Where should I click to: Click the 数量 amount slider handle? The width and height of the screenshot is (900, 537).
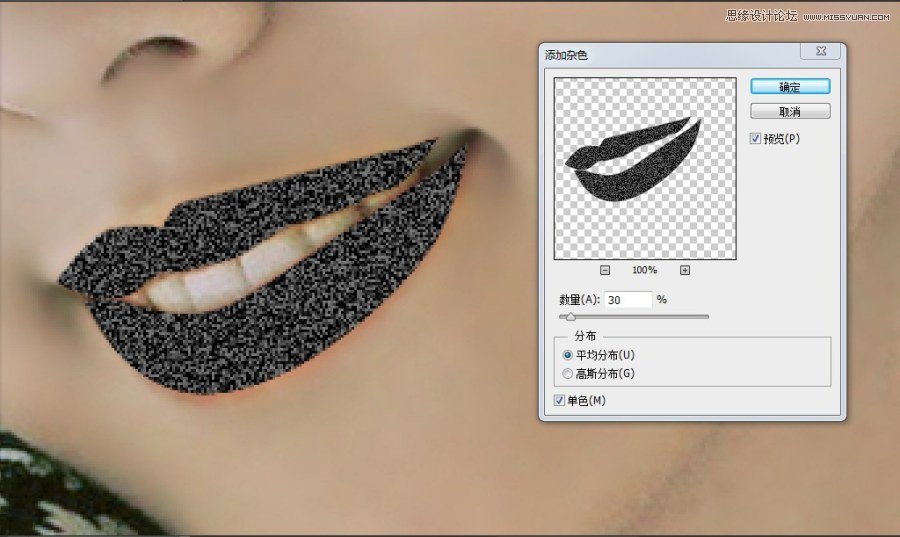(x=570, y=317)
